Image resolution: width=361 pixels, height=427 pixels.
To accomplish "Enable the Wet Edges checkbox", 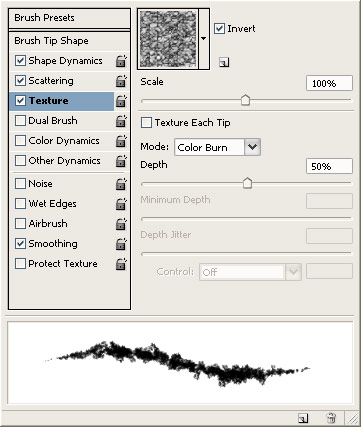I will (20, 204).
